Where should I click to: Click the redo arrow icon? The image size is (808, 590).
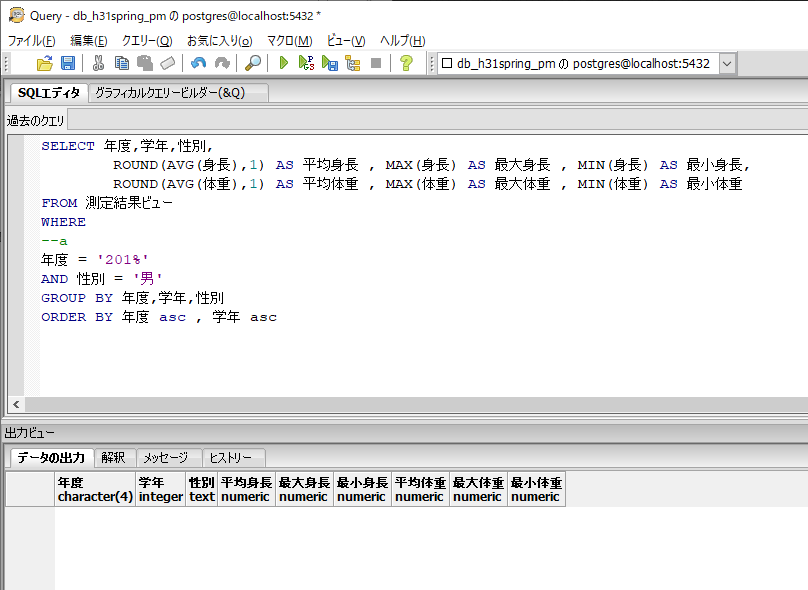(x=222, y=63)
